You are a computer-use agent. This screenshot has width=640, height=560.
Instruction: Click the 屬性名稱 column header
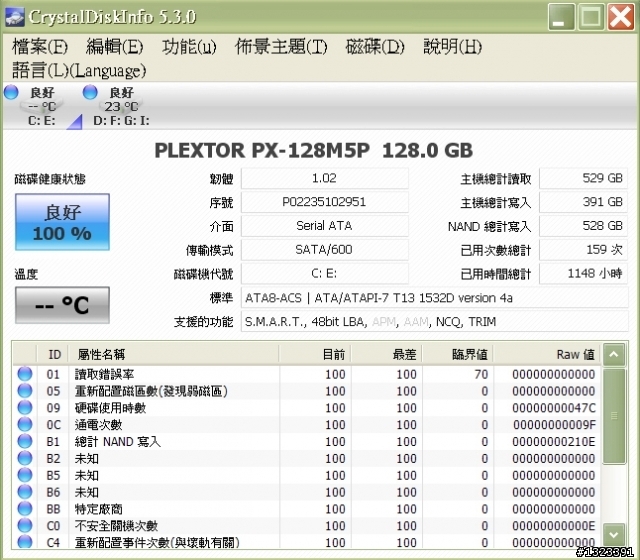click(x=174, y=354)
